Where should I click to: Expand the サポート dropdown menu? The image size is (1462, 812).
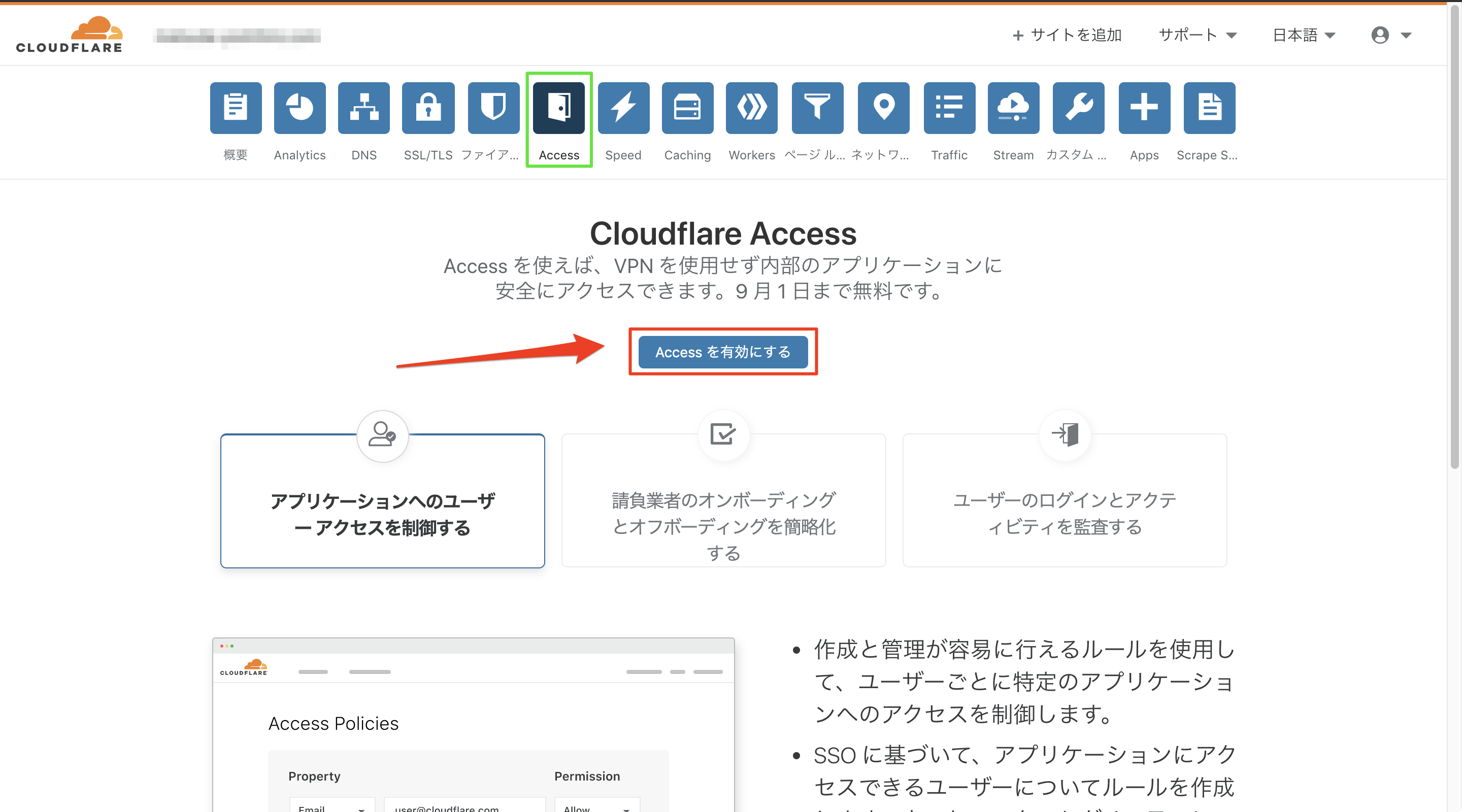point(1197,35)
